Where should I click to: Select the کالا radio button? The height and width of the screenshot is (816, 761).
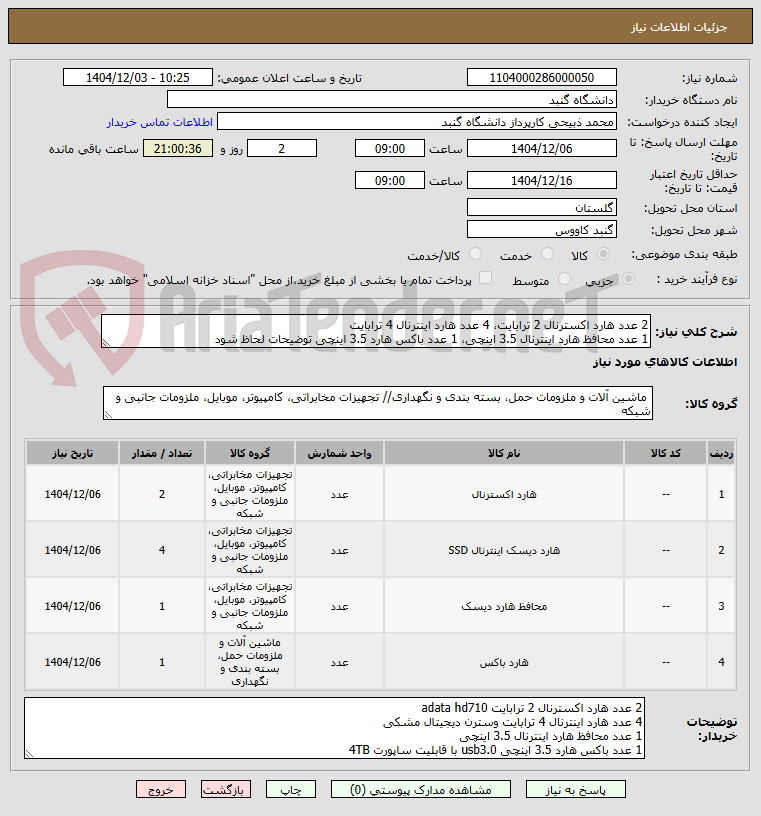point(603,254)
